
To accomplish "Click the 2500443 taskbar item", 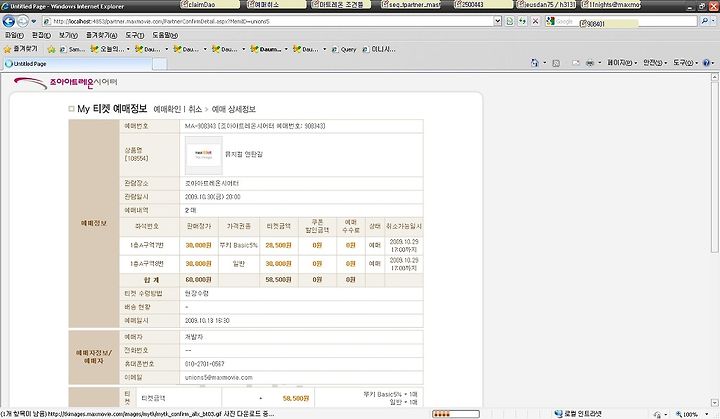I will point(483,5).
